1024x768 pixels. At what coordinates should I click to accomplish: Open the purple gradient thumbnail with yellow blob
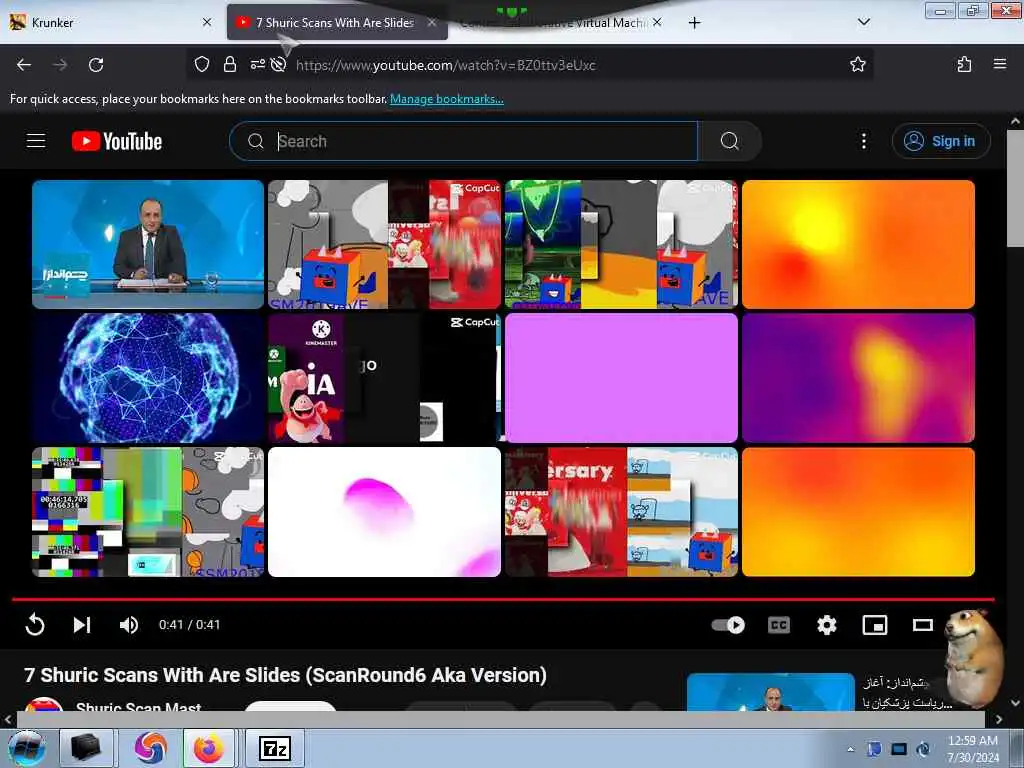click(x=858, y=378)
